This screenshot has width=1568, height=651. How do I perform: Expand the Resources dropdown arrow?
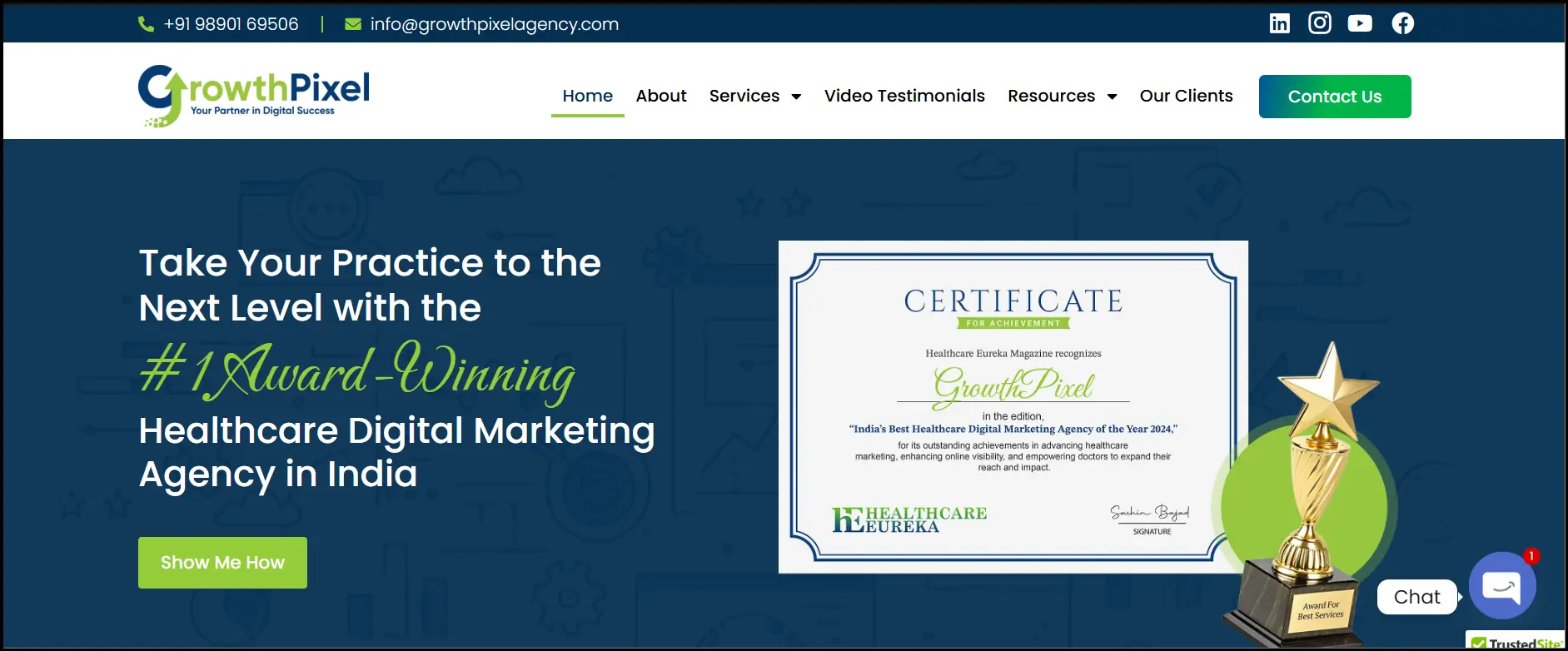point(1112,97)
